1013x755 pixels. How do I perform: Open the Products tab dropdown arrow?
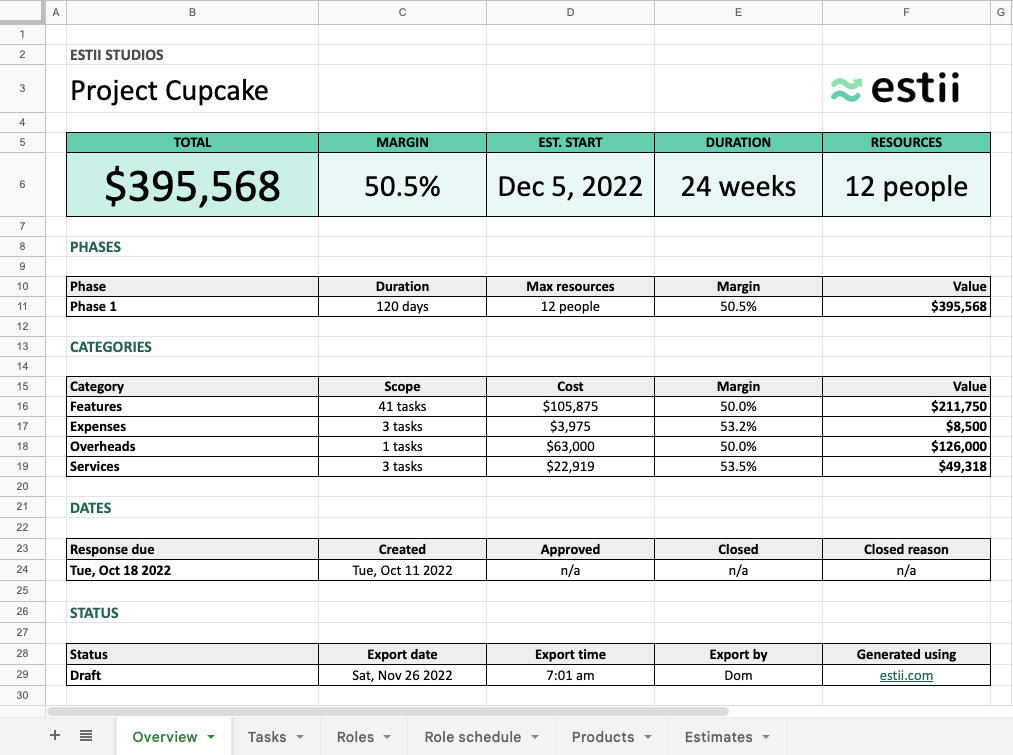[648, 737]
